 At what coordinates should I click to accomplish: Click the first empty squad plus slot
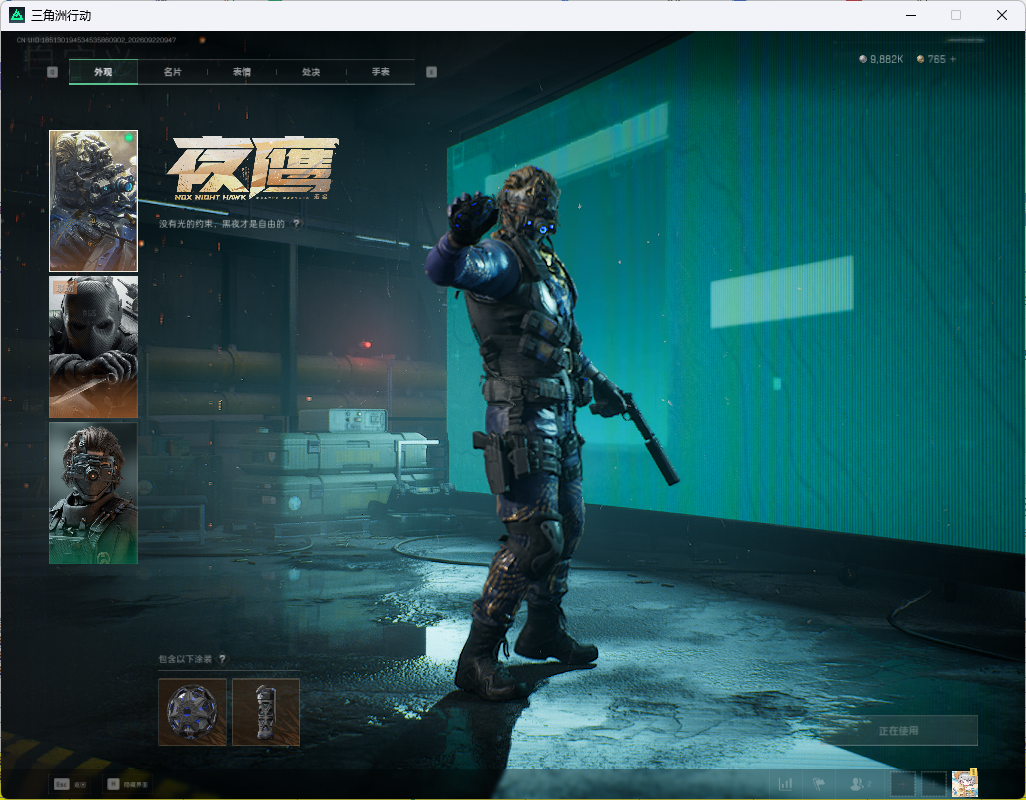tap(903, 784)
